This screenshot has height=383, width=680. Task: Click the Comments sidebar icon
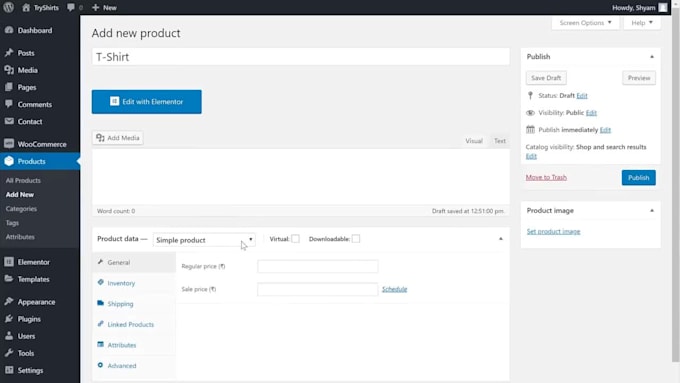9,104
